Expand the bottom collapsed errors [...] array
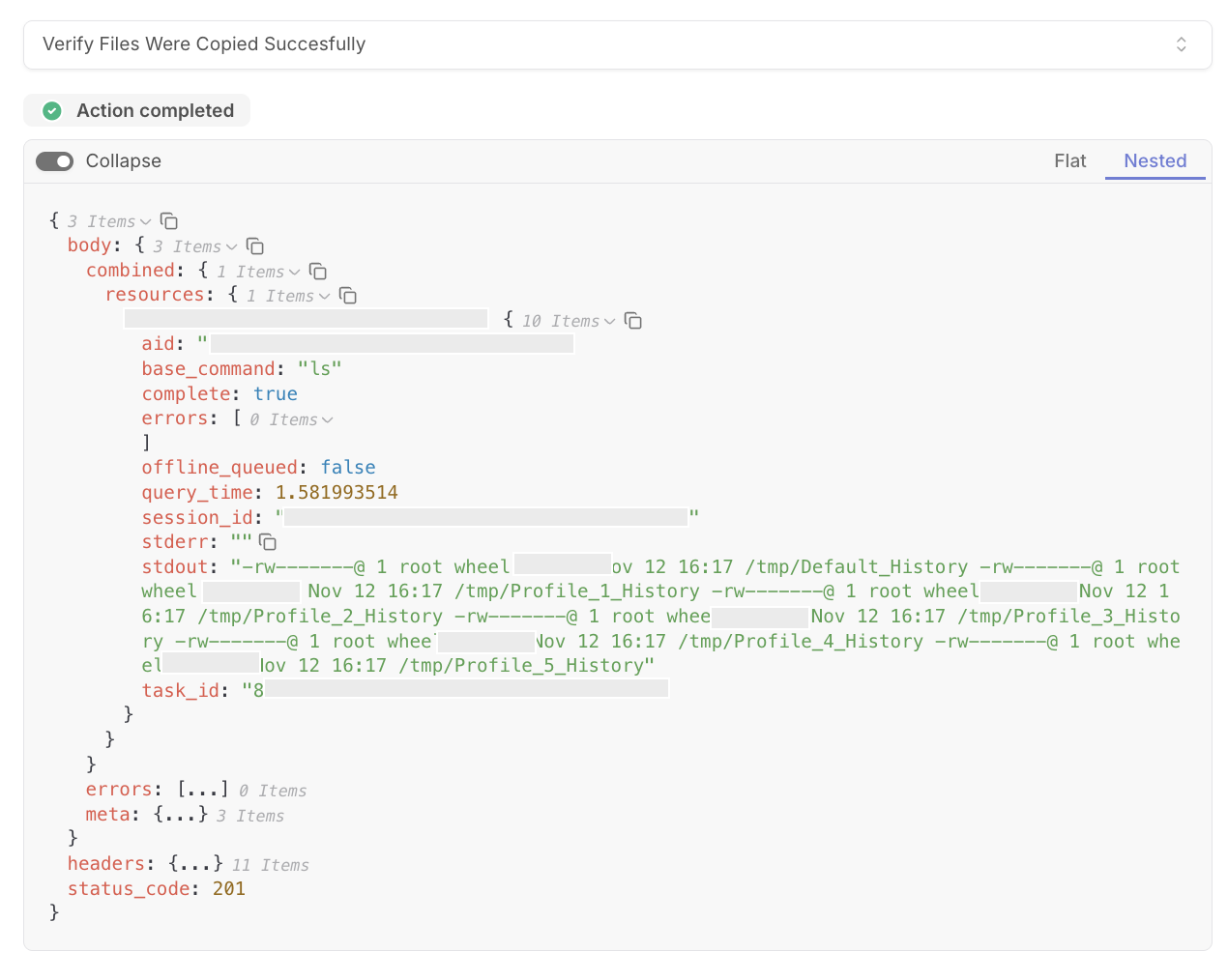The height and width of the screenshot is (980, 1228). pyautogui.click(x=203, y=789)
